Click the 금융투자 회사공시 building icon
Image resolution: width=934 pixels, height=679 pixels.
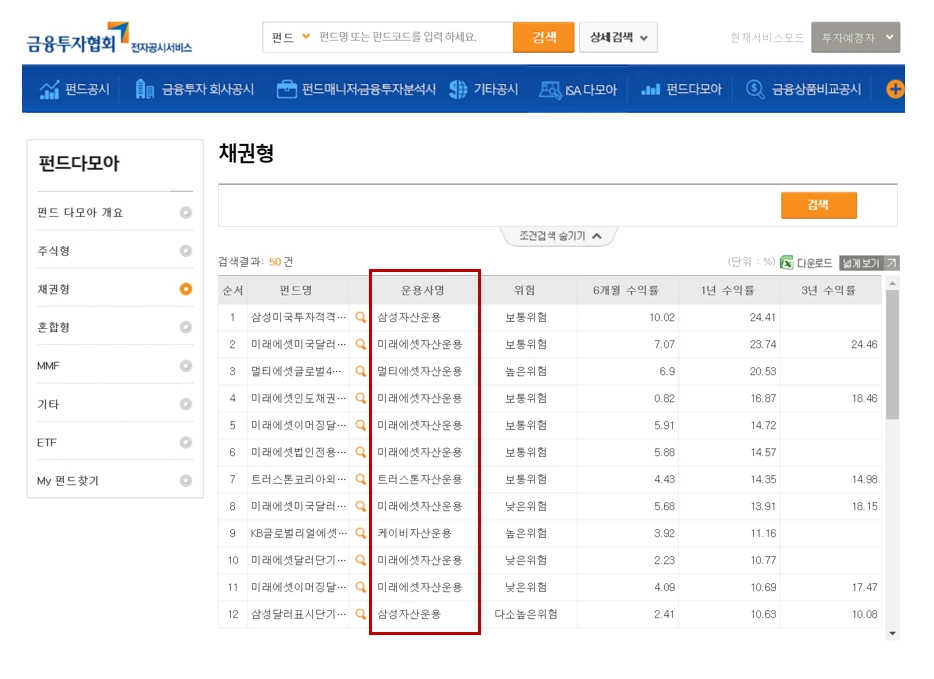pyautogui.click(x=145, y=89)
